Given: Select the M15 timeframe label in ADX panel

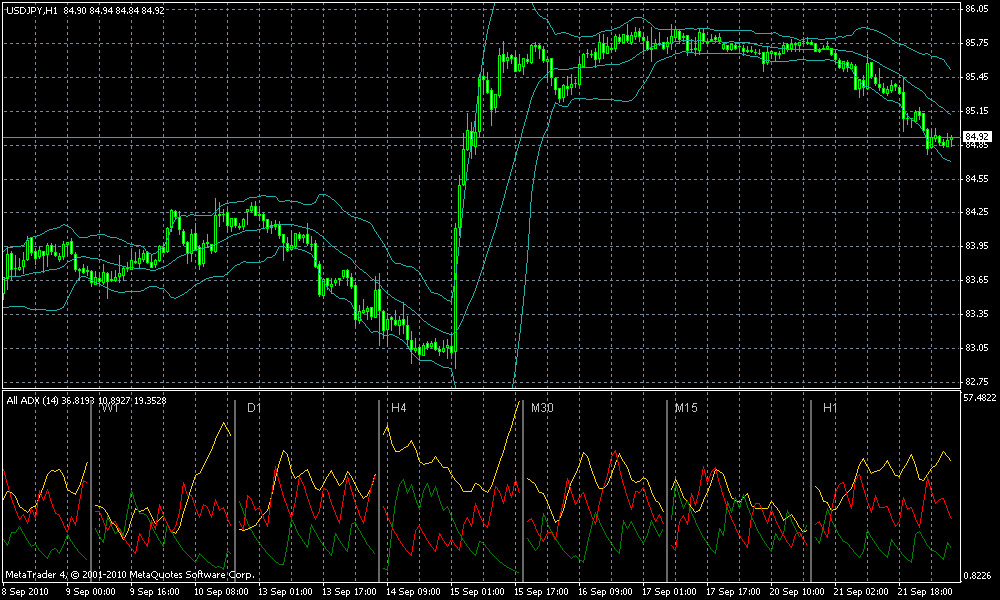Looking at the screenshot, I should tap(686, 407).
